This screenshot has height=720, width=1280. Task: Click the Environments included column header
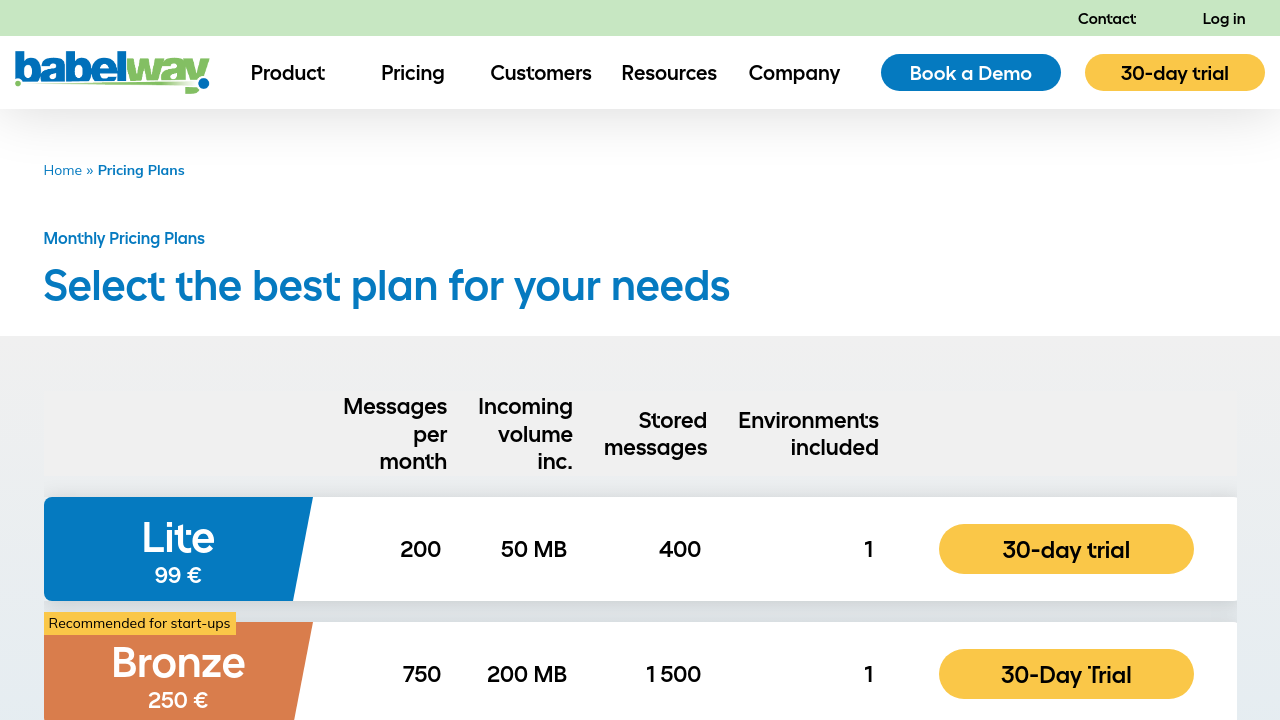808,434
